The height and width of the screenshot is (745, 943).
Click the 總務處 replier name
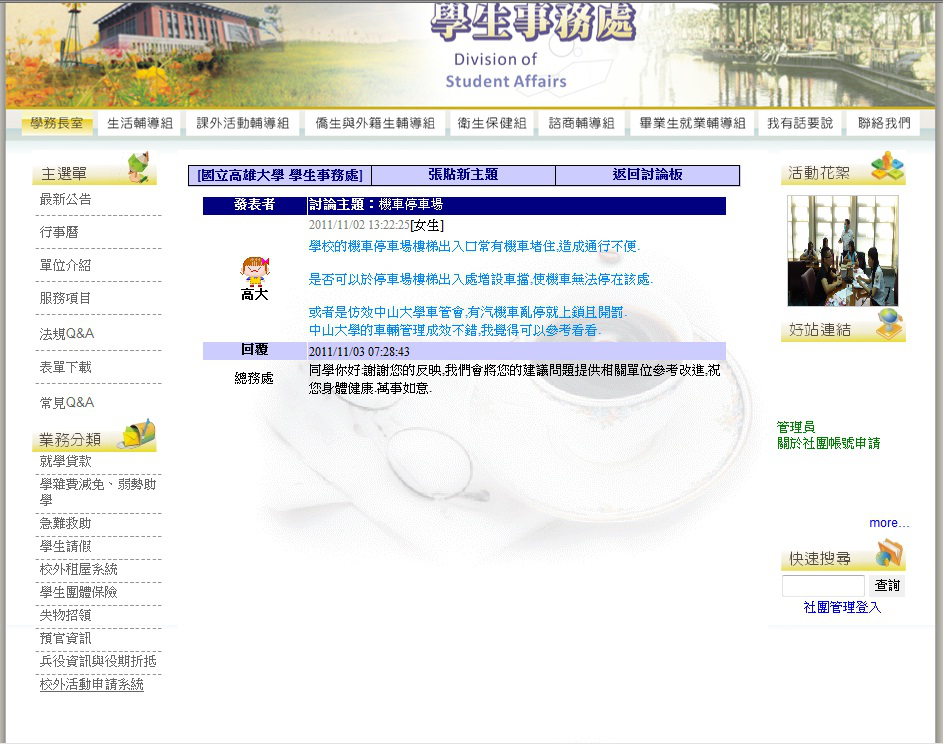pyautogui.click(x=254, y=378)
